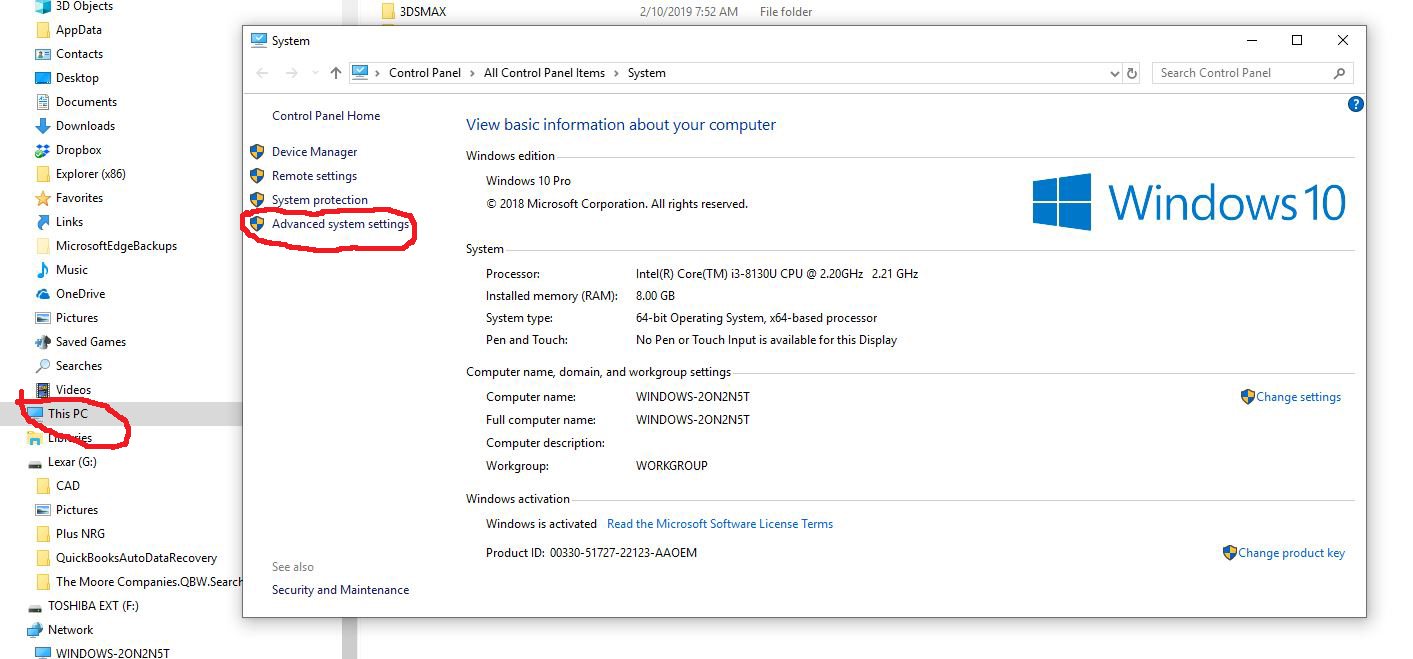The width and height of the screenshot is (1413, 659).
Task: Select Plus NRG folder in sidebar
Action: point(80,534)
